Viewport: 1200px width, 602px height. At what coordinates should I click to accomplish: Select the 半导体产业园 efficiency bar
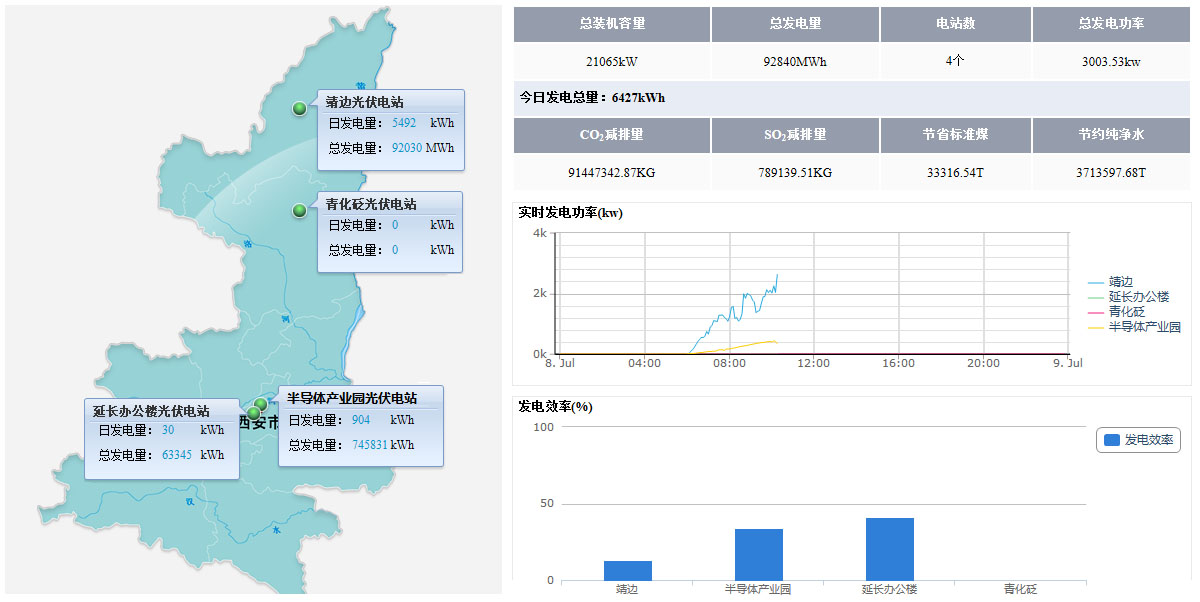click(x=758, y=555)
